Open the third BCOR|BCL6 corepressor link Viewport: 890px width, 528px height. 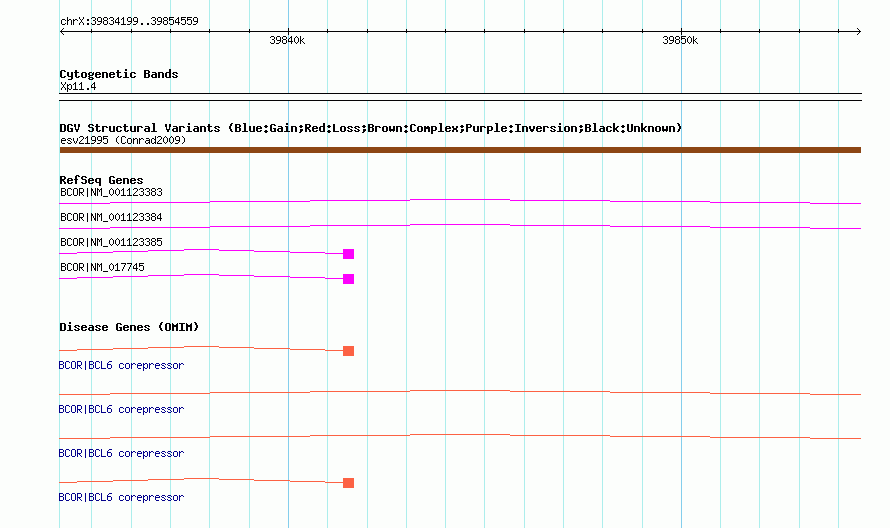pos(121,453)
